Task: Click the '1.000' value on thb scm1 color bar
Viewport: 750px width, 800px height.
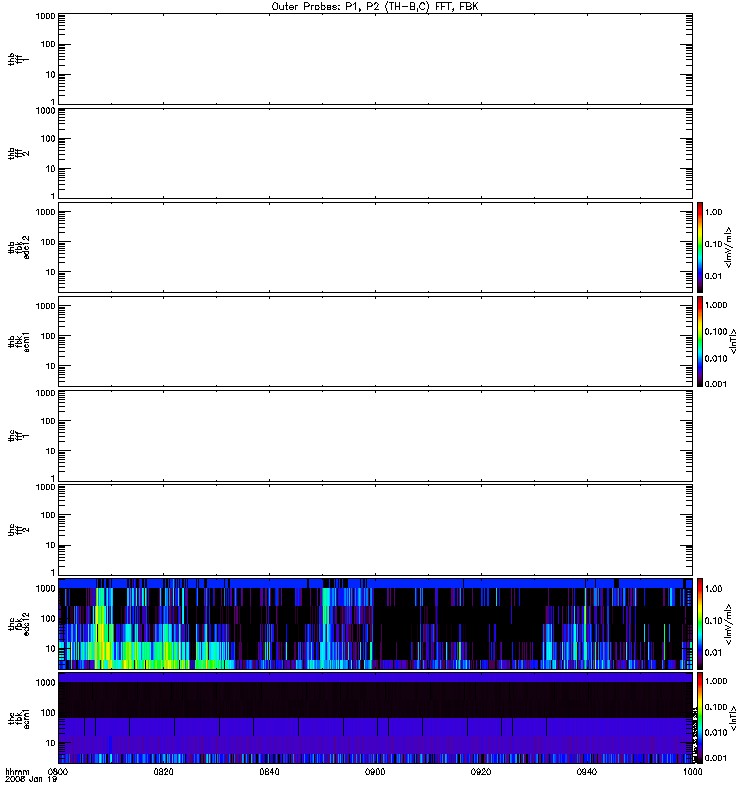Action: [716, 305]
